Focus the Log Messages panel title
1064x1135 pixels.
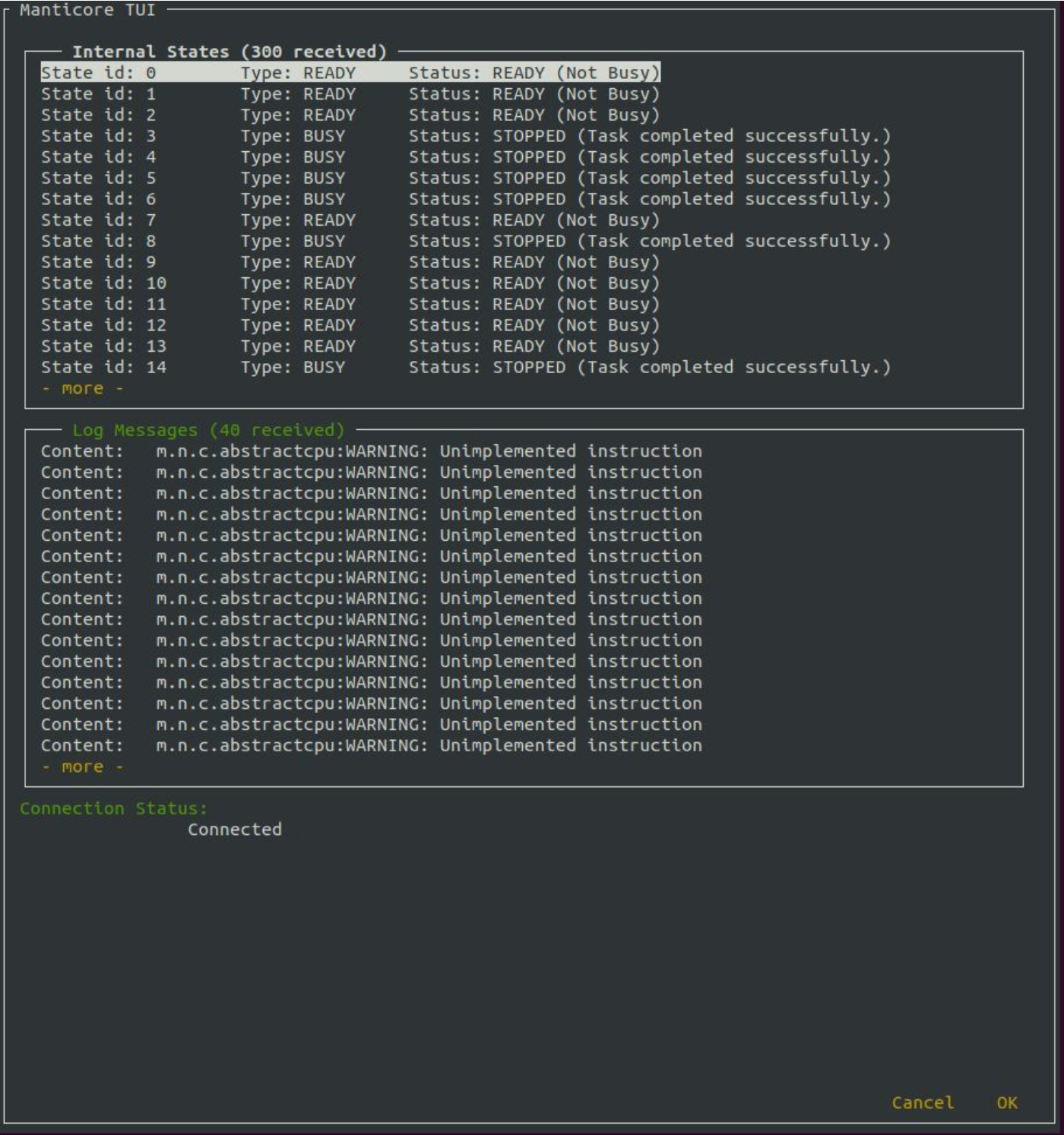pos(207,430)
